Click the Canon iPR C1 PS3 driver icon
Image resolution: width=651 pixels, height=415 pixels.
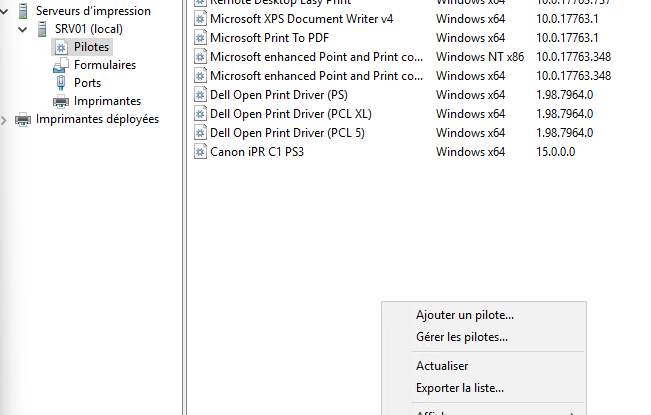[199, 152]
